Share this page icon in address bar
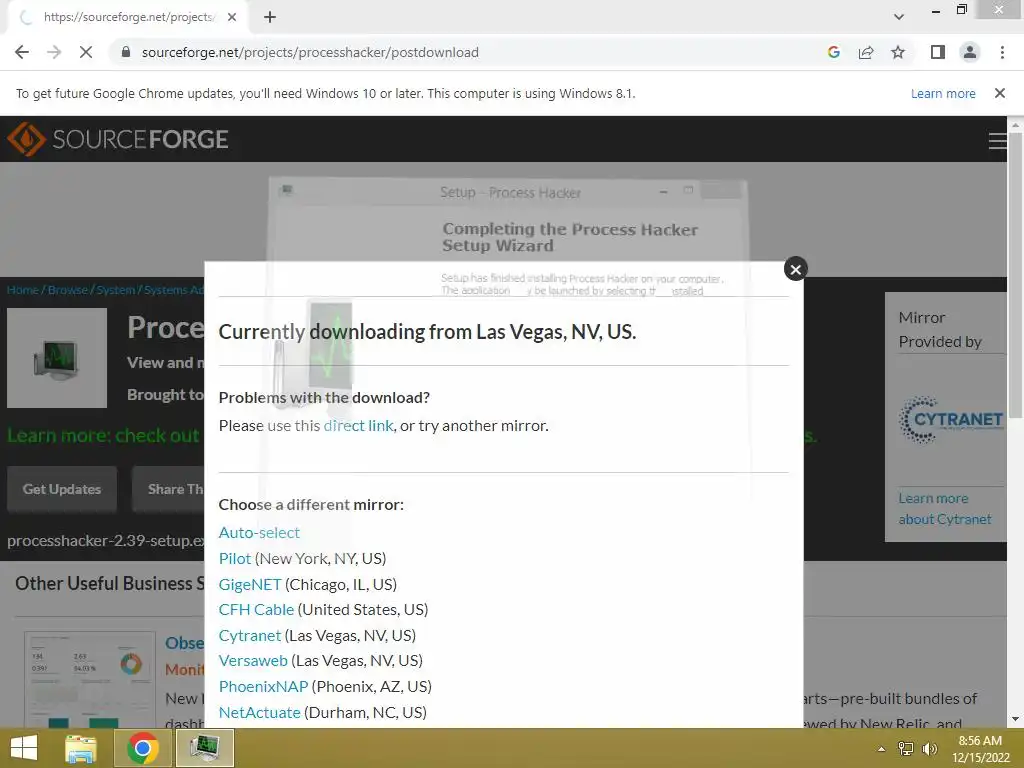1024x768 pixels. (x=866, y=52)
